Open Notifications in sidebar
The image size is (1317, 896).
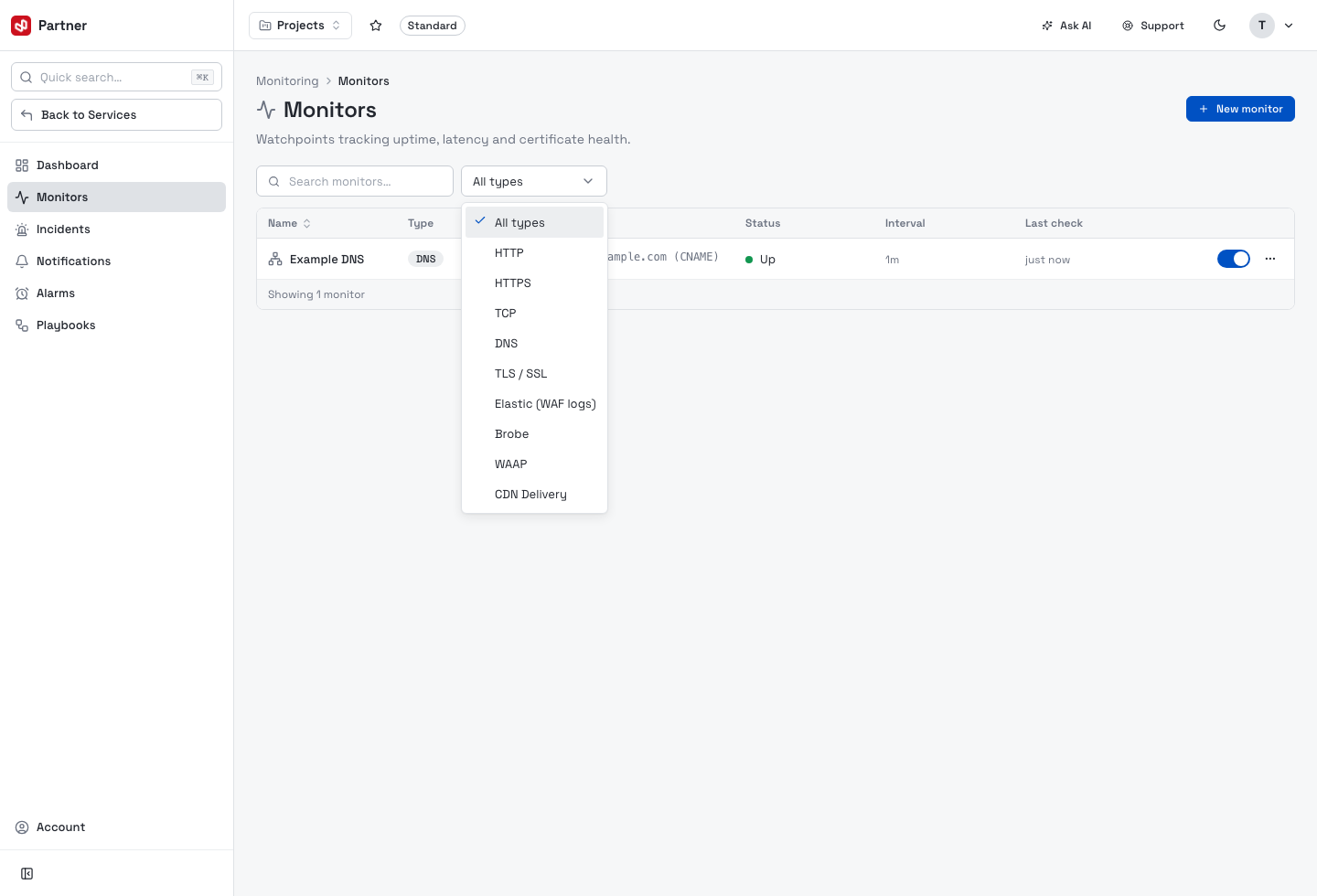coord(116,261)
